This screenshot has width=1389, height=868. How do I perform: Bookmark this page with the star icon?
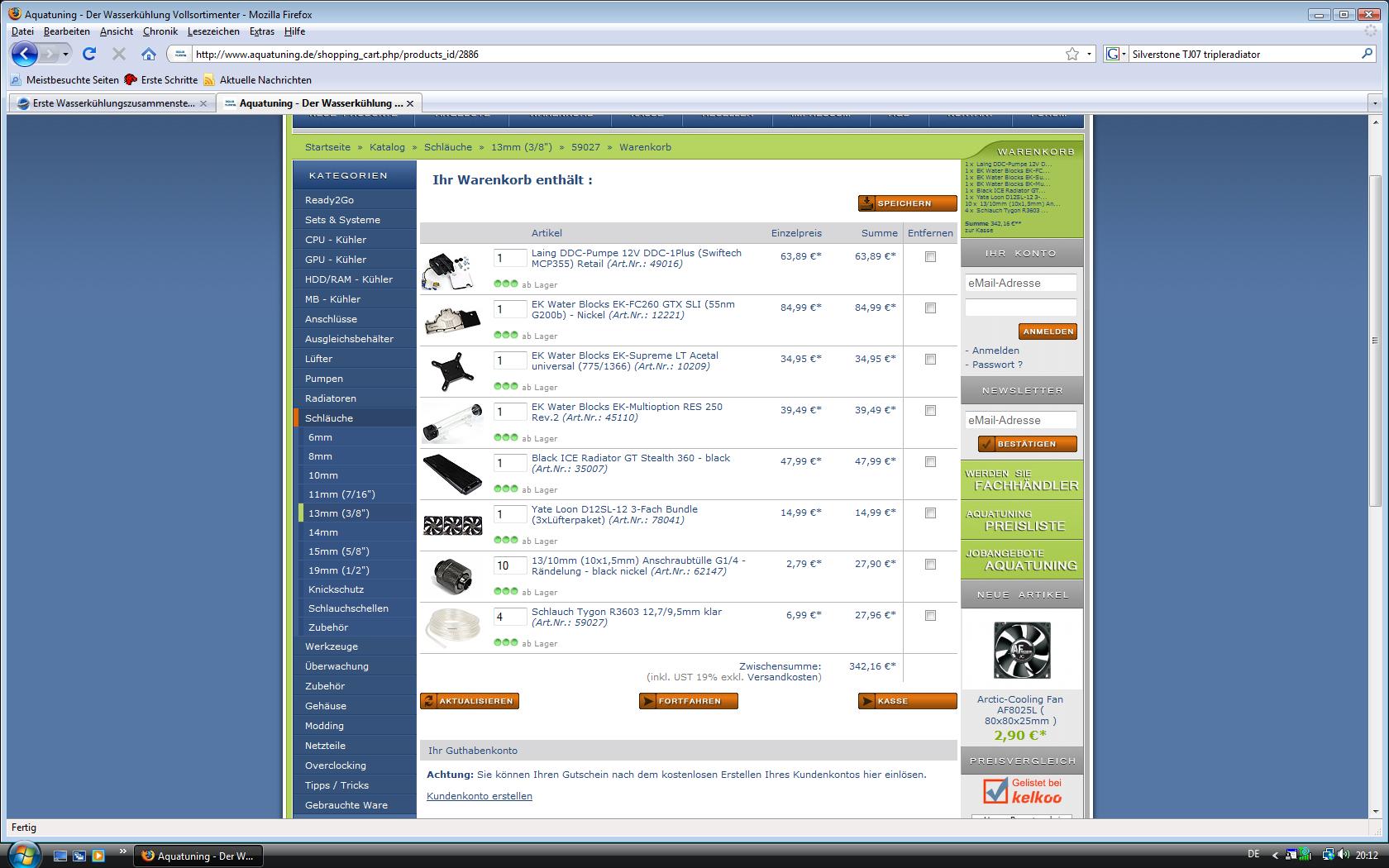[x=1072, y=54]
